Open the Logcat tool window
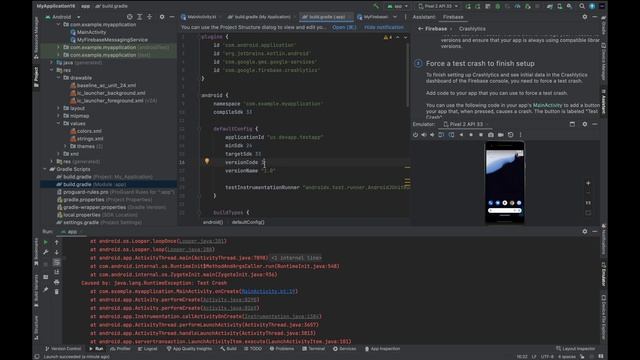 click(x=148, y=349)
